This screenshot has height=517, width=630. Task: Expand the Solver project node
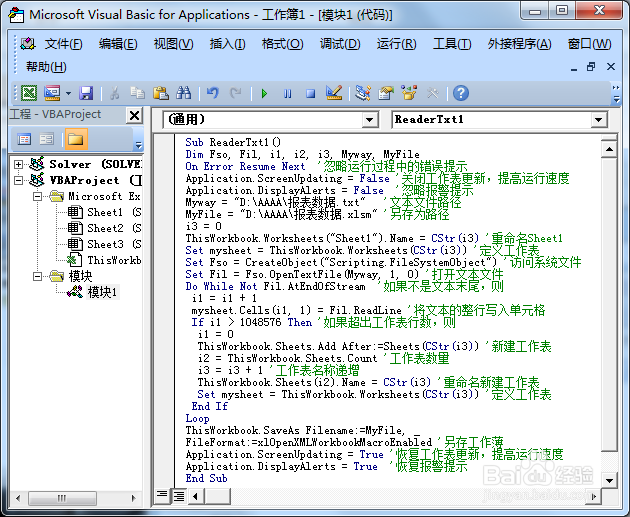coord(18,164)
